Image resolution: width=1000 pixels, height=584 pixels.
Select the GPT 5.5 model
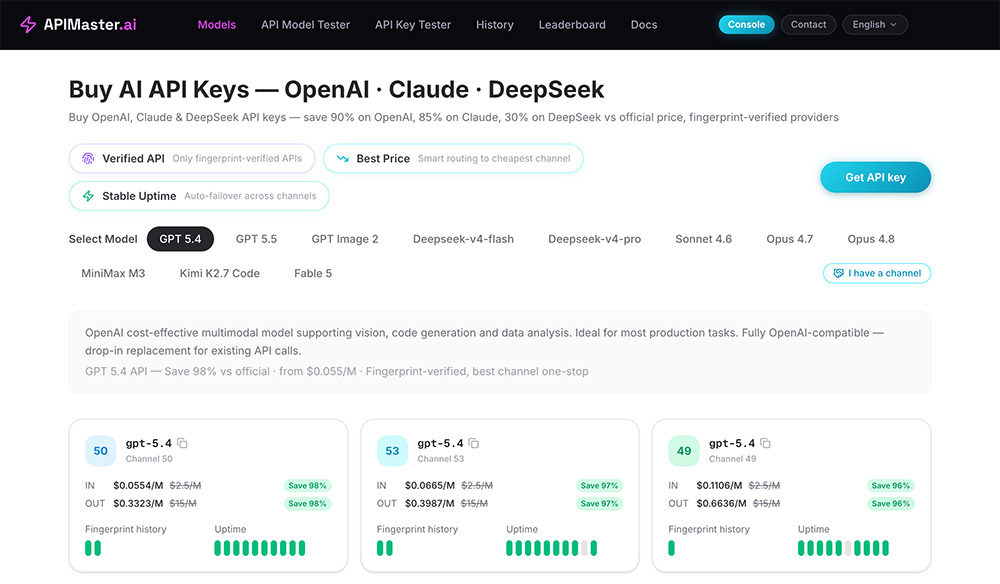256,239
